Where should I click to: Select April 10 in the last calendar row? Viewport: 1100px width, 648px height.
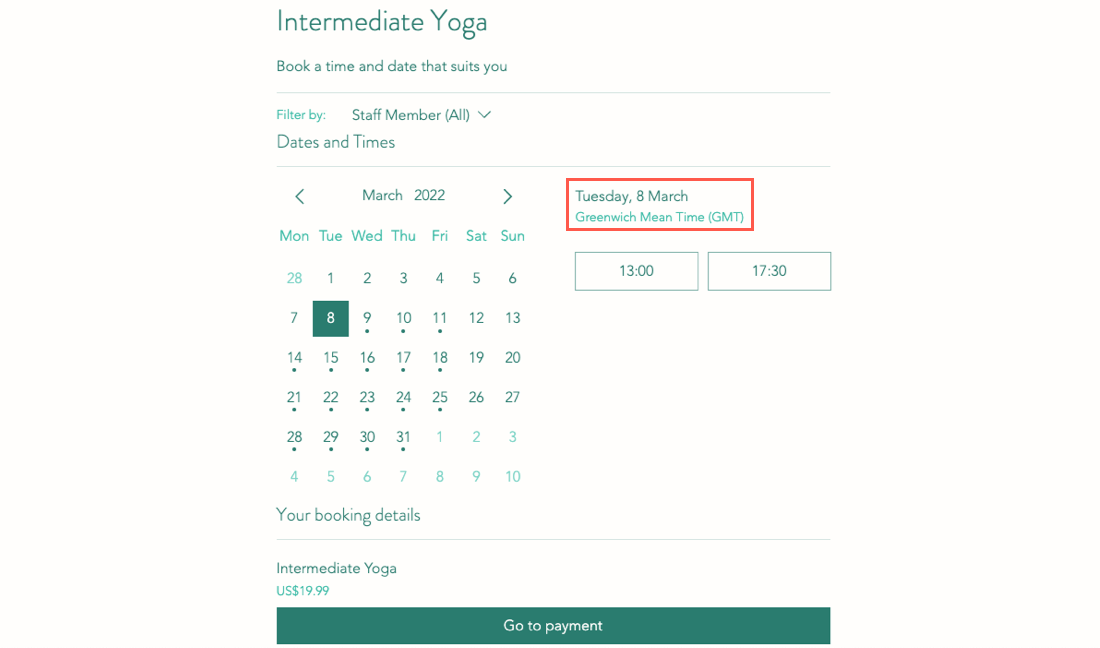tap(512, 477)
